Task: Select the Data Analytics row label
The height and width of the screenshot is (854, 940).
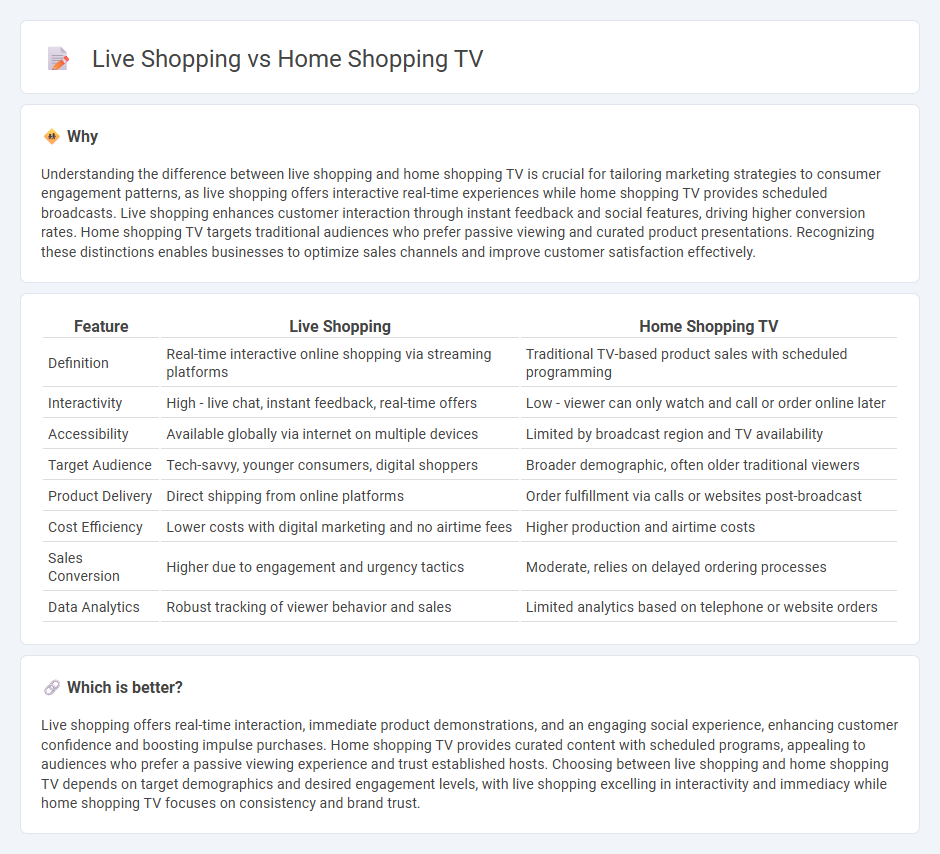Action: coord(94,608)
